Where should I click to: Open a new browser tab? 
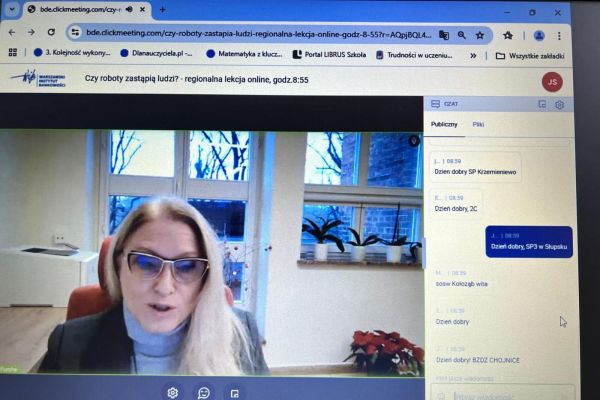pyautogui.click(x=162, y=10)
